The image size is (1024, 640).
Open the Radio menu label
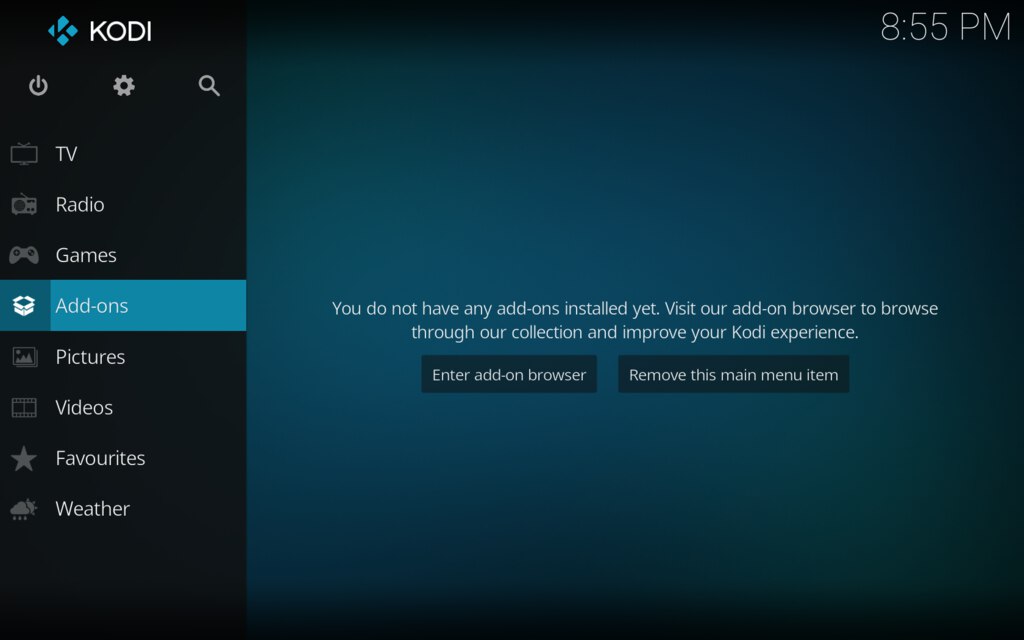point(80,205)
